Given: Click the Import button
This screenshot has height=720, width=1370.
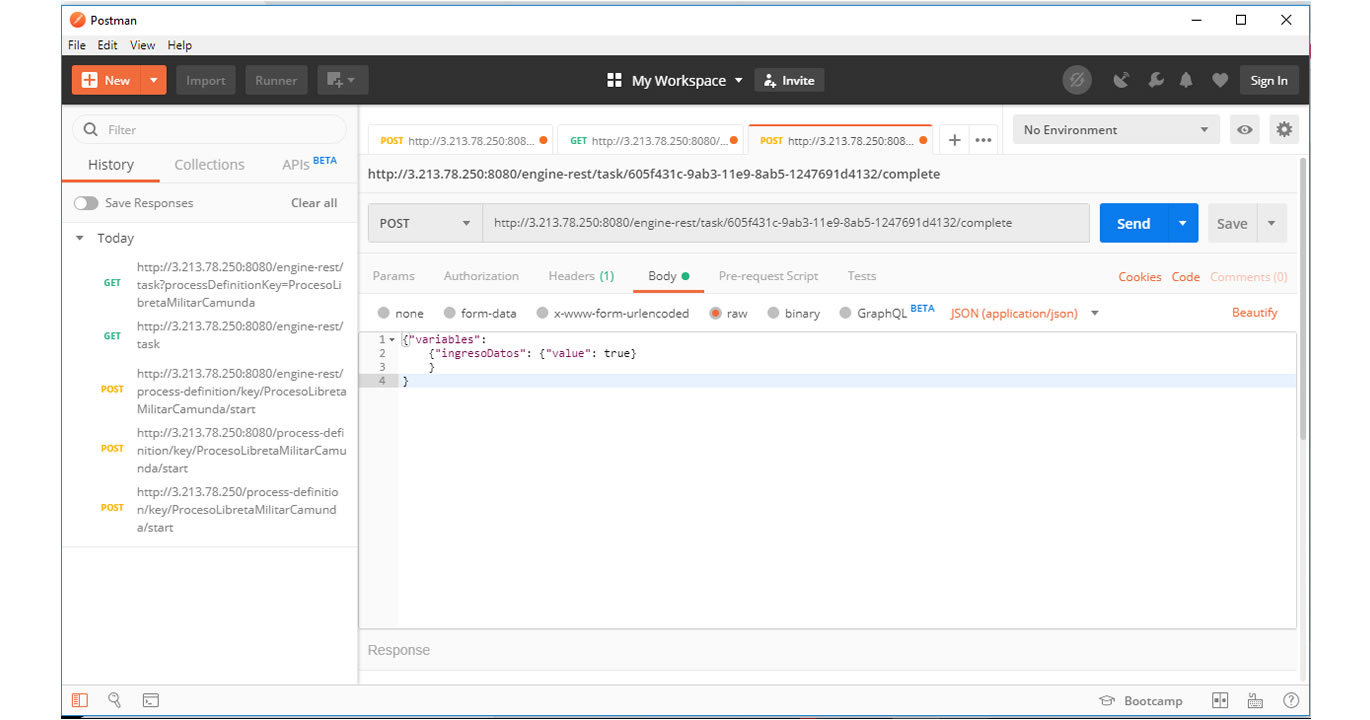Looking at the screenshot, I should 206,80.
